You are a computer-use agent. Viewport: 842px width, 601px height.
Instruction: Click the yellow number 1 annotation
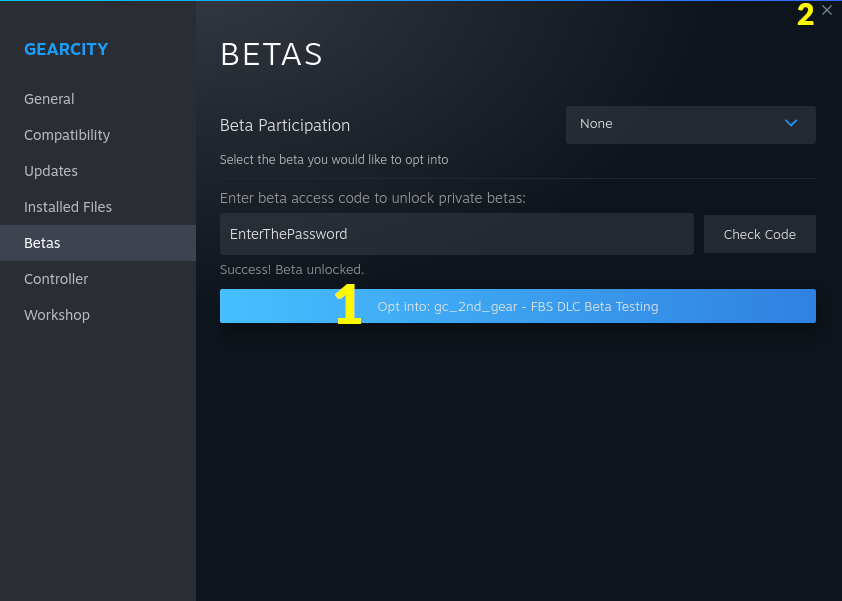point(347,305)
